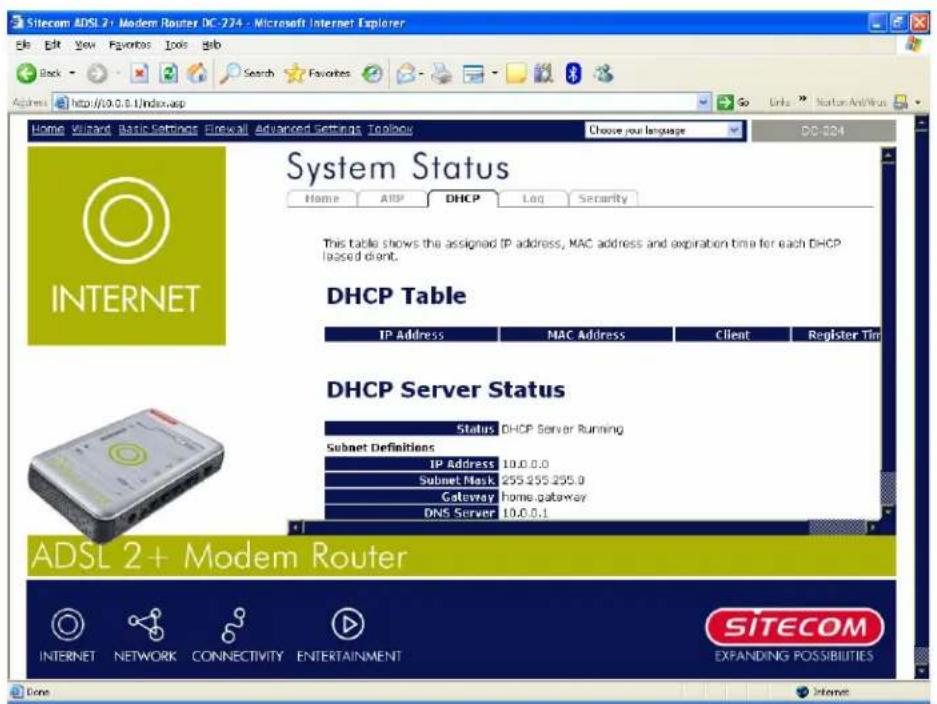Open the File menu
Viewport: 937px width, 704px height.
(23, 45)
